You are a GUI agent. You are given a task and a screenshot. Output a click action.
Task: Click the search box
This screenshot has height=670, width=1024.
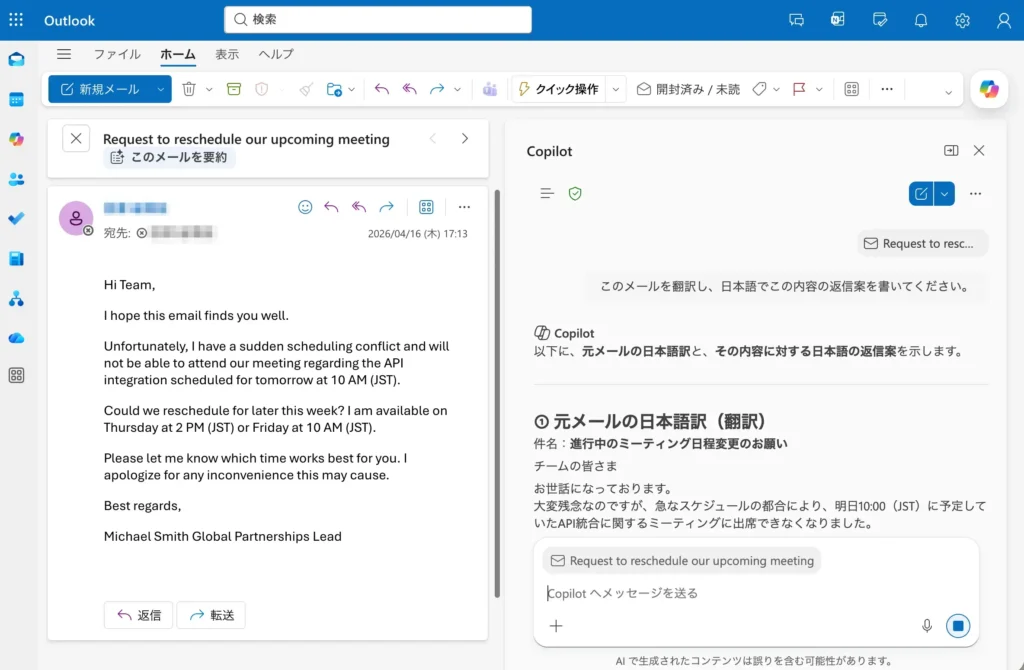pyautogui.click(x=377, y=20)
